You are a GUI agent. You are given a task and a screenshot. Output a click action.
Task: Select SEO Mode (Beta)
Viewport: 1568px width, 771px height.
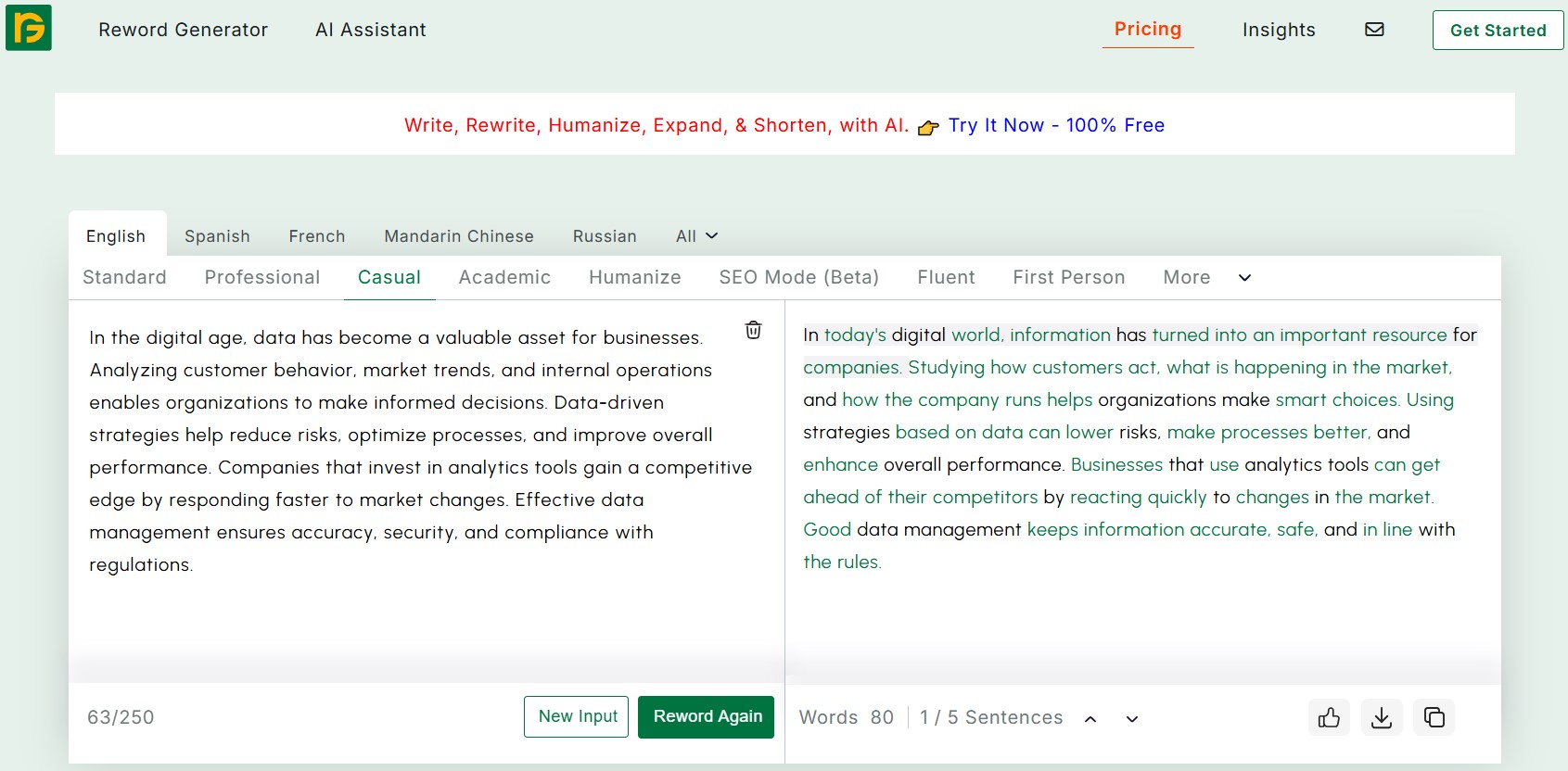(799, 277)
